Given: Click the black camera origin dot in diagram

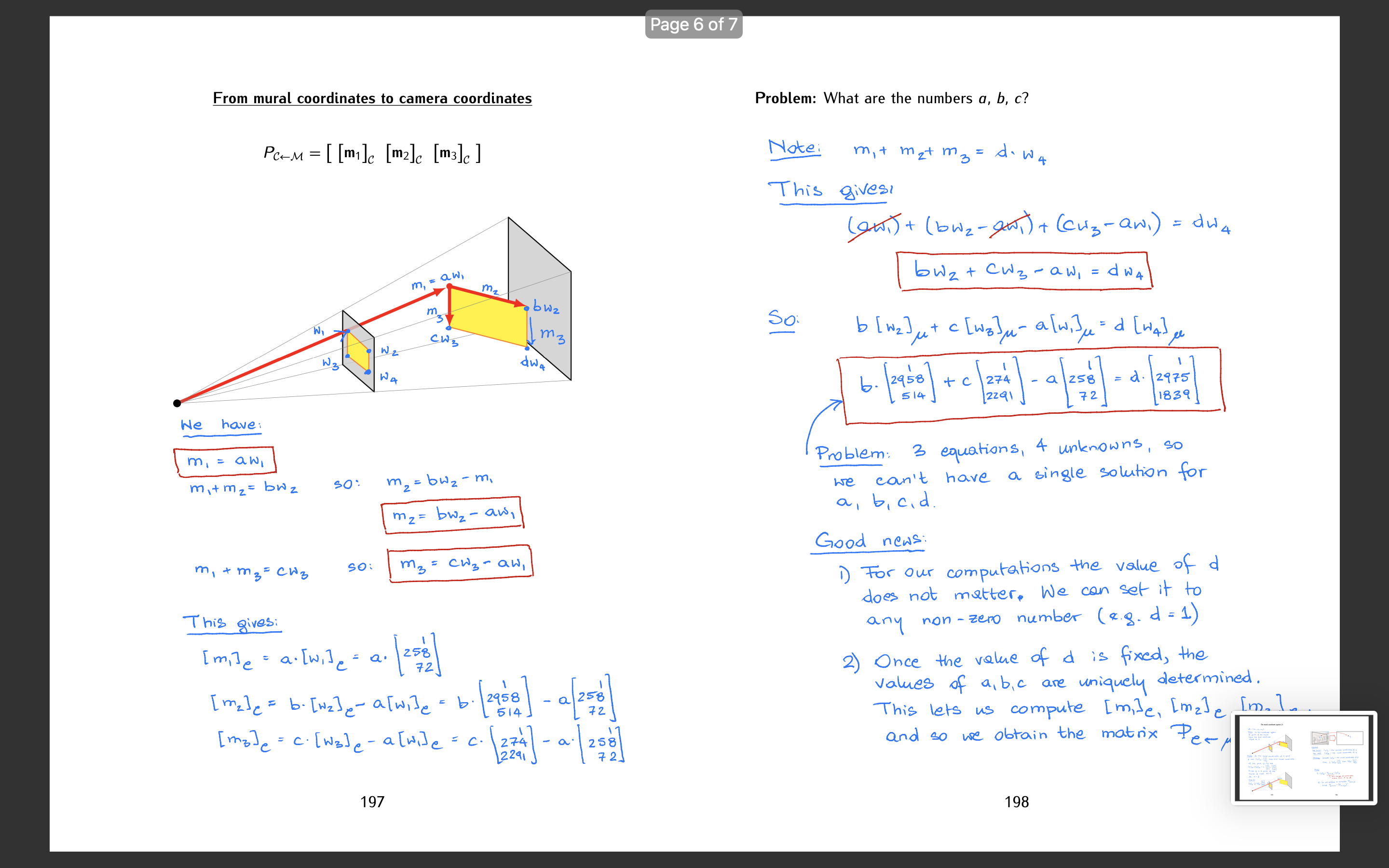Looking at the screenshot, I should [x=177, y=403].
